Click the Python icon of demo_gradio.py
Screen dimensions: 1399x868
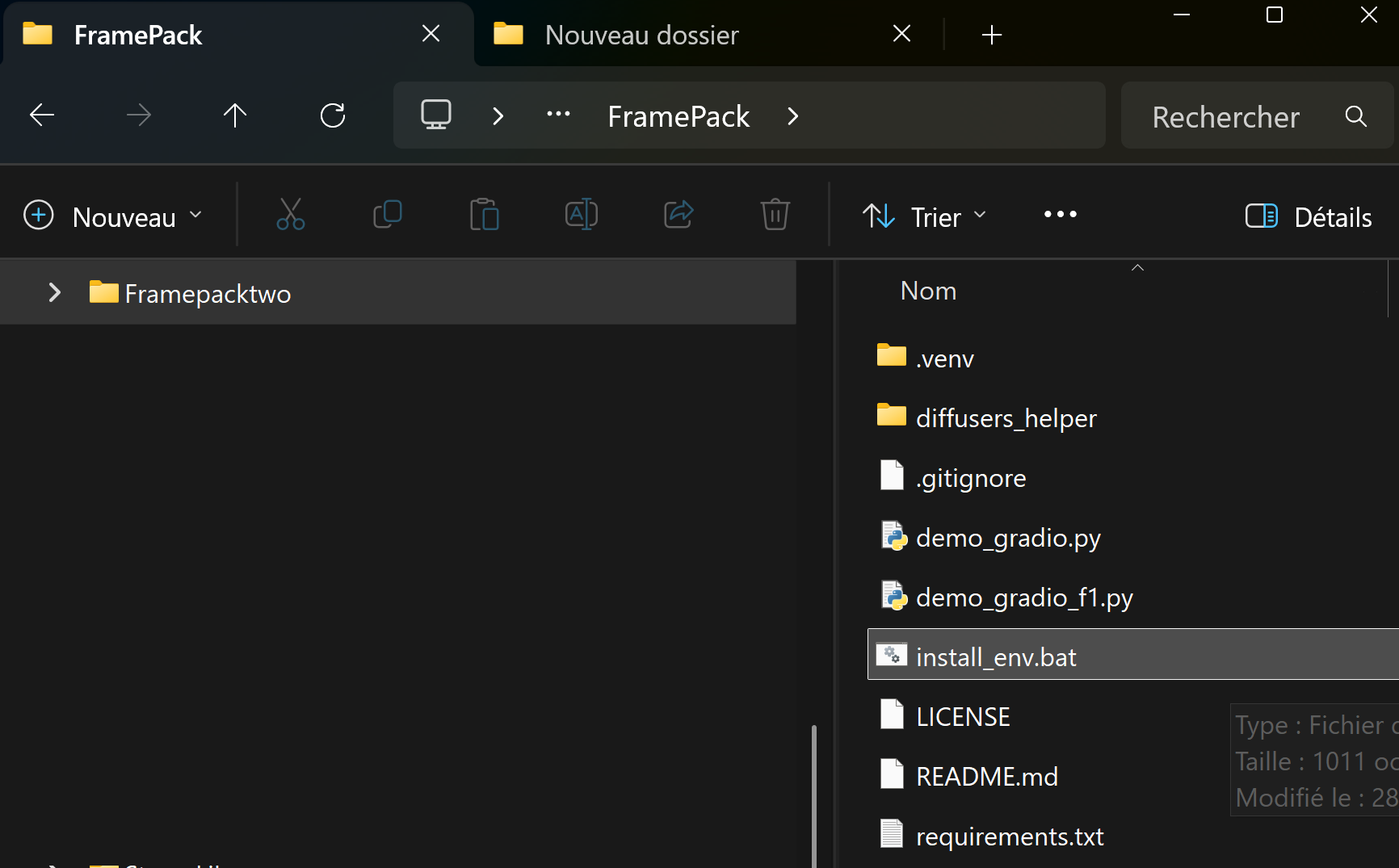(893, 536)
